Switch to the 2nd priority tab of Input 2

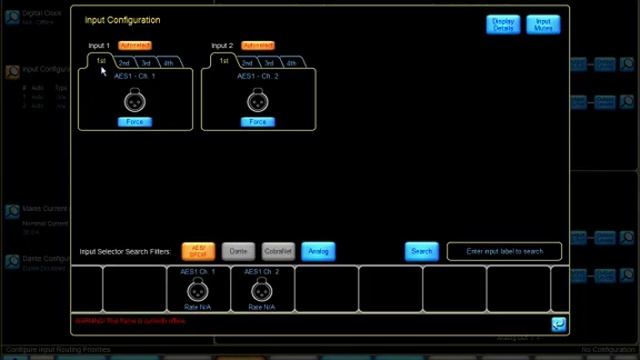pos(247,63)
